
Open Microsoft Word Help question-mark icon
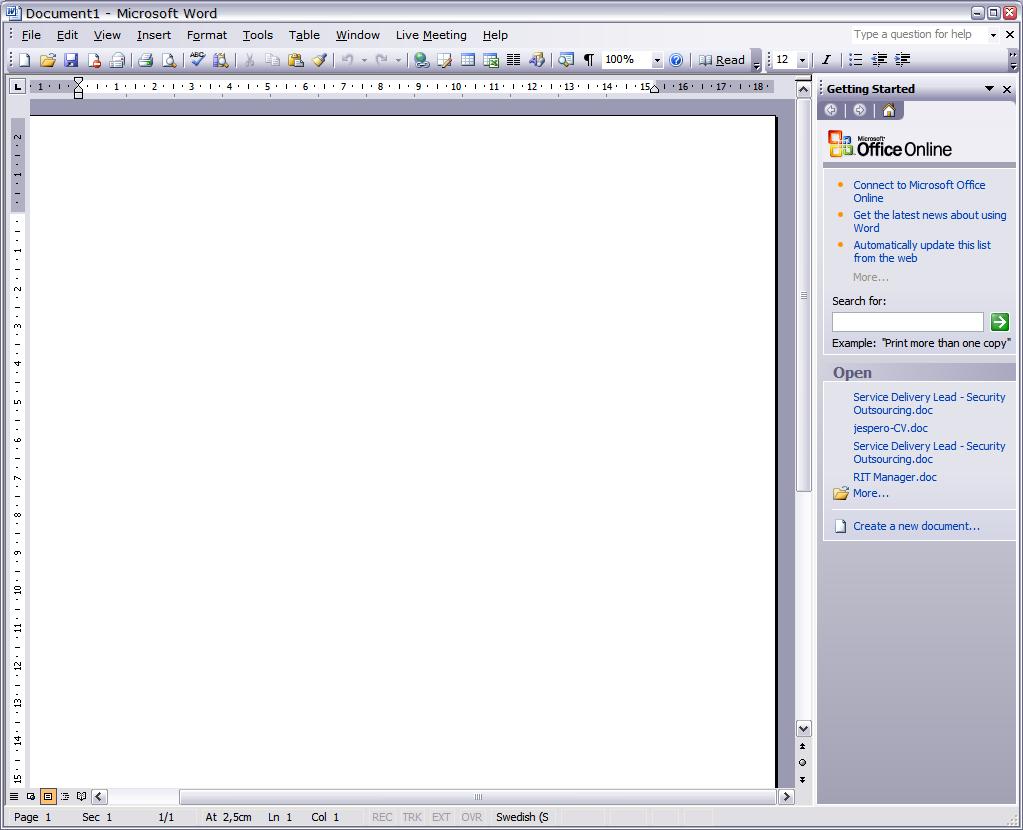[x=677, y=60]
